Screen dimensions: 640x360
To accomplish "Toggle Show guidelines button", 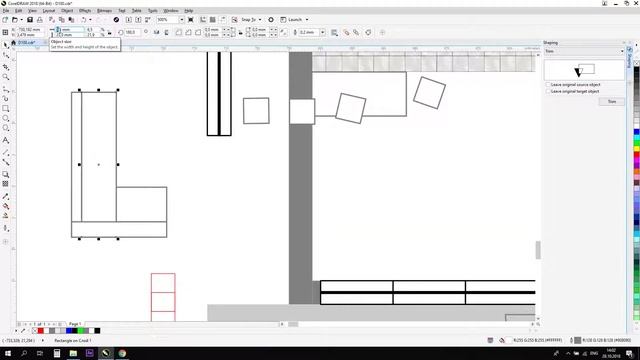I will pyautogui.click(x=222, y=20).
